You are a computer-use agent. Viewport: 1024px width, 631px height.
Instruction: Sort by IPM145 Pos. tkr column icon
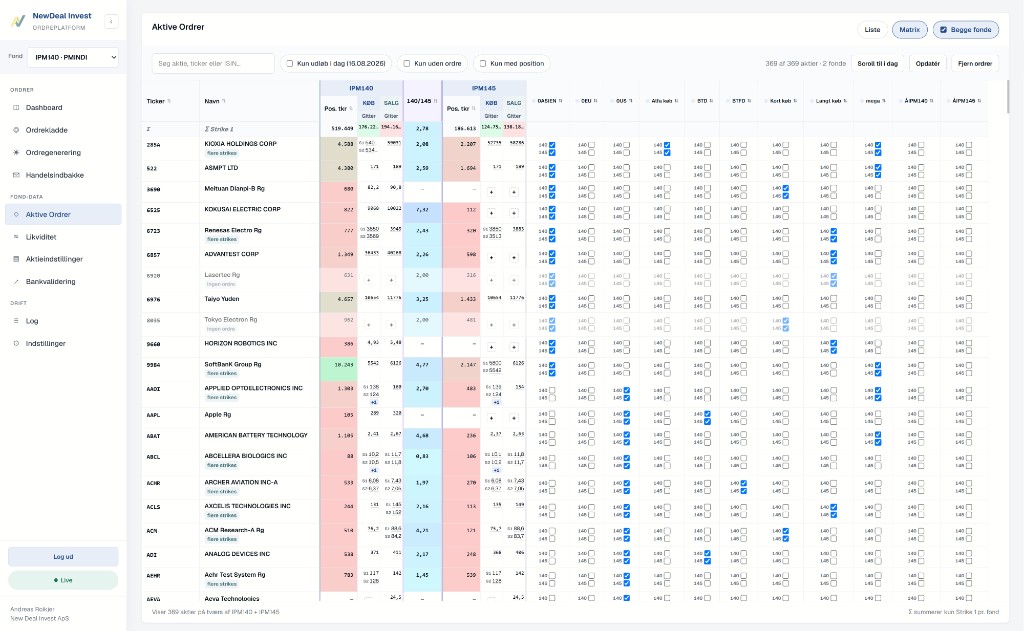click(474, 108)
